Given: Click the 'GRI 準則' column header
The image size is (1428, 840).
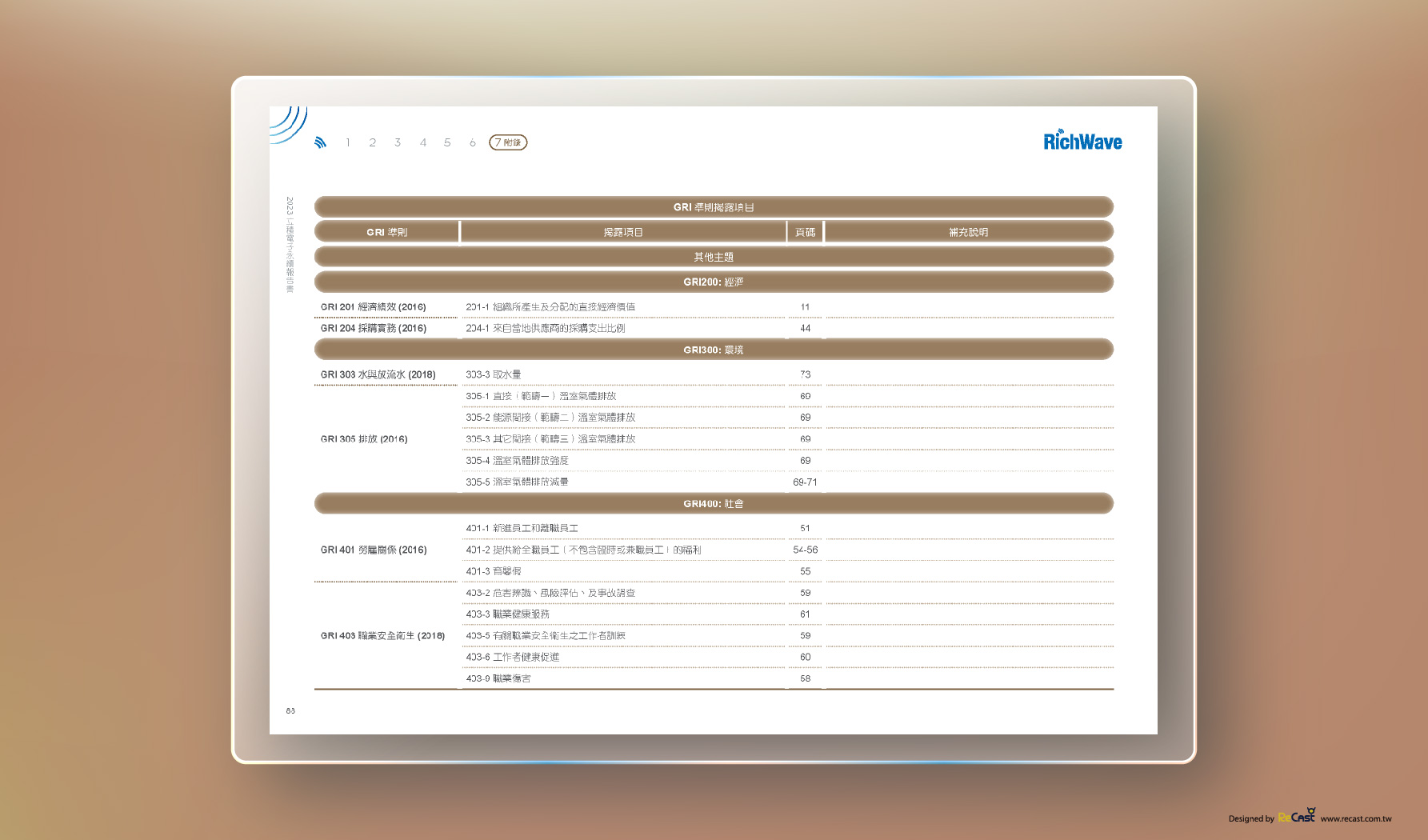Looking at the screenshot, I should 386,232.
